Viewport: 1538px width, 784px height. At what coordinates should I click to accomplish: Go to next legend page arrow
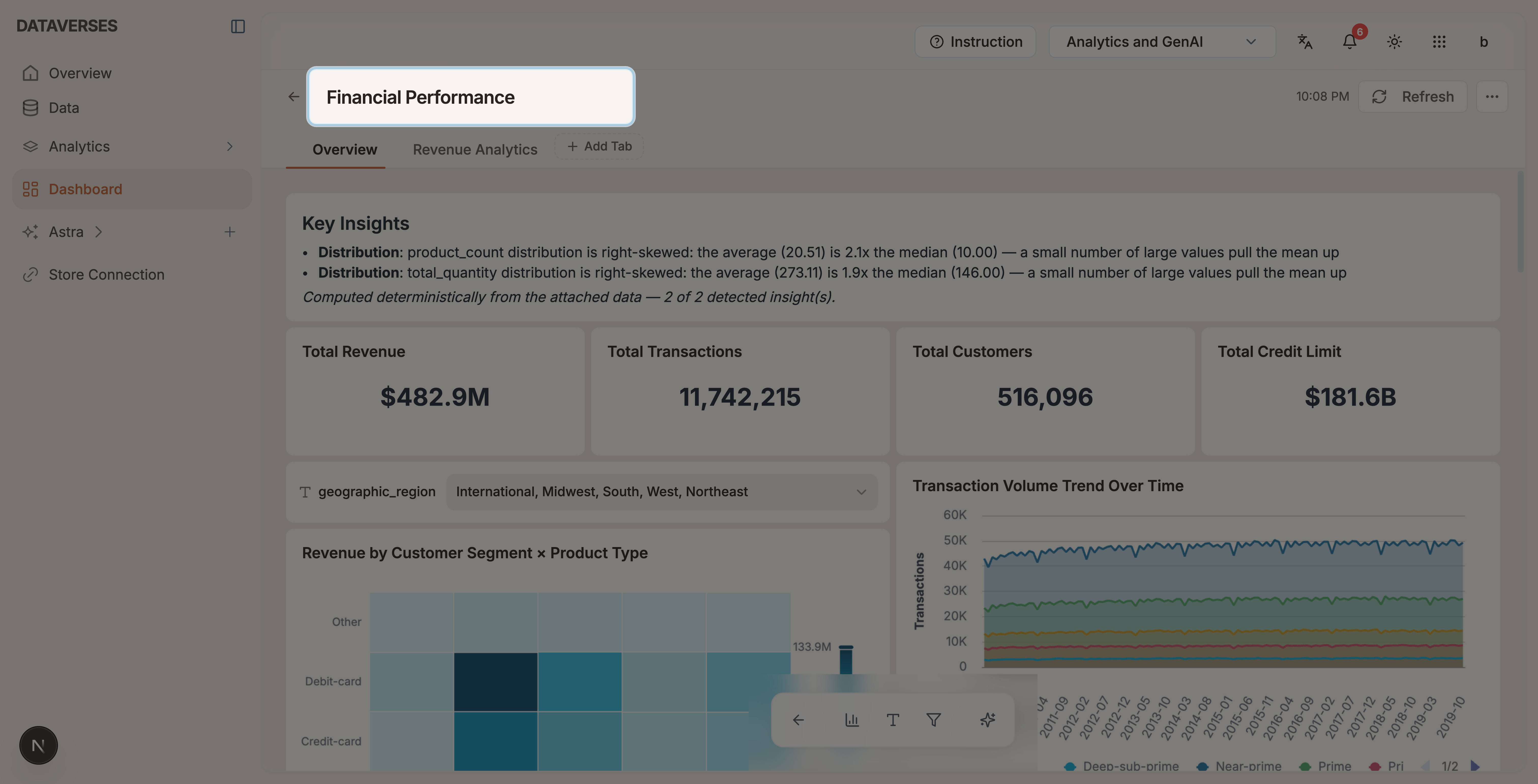tap(1475, 766)
